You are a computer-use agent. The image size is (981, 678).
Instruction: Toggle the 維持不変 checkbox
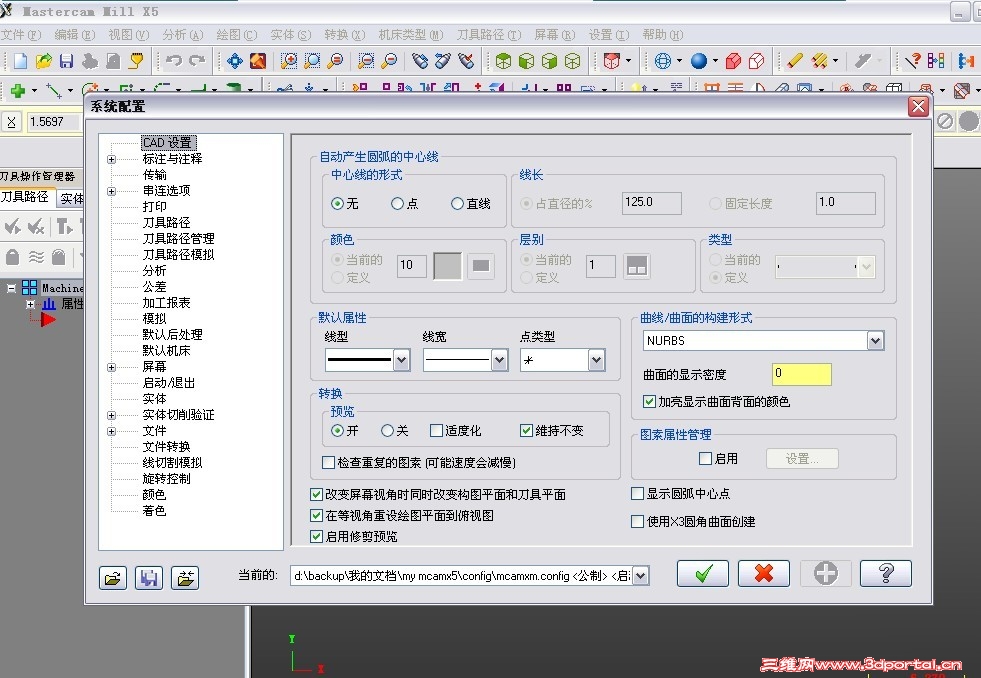coord(526,430)
